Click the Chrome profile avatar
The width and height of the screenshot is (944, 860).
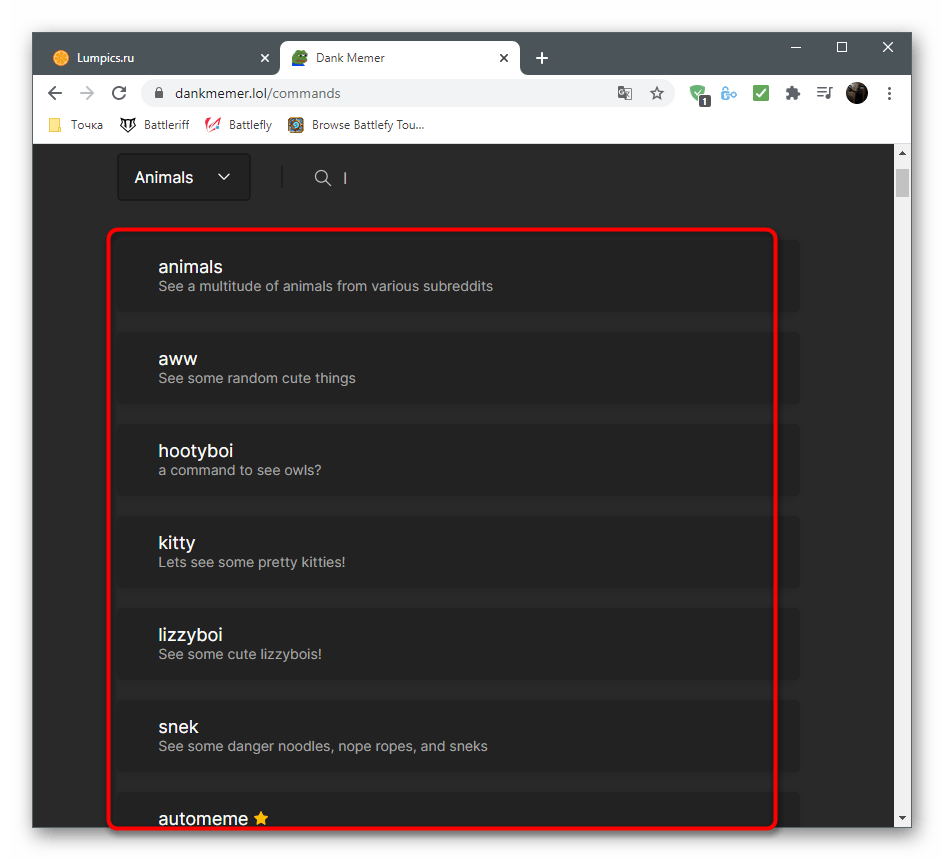pos(857,93)
